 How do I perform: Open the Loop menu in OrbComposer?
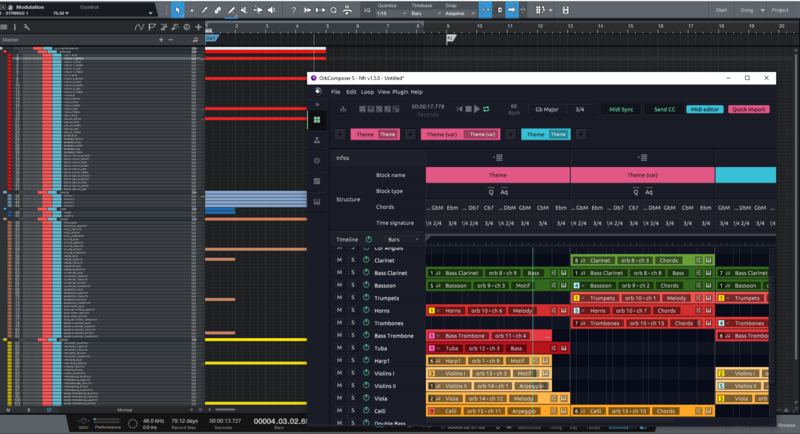point(367,92)
